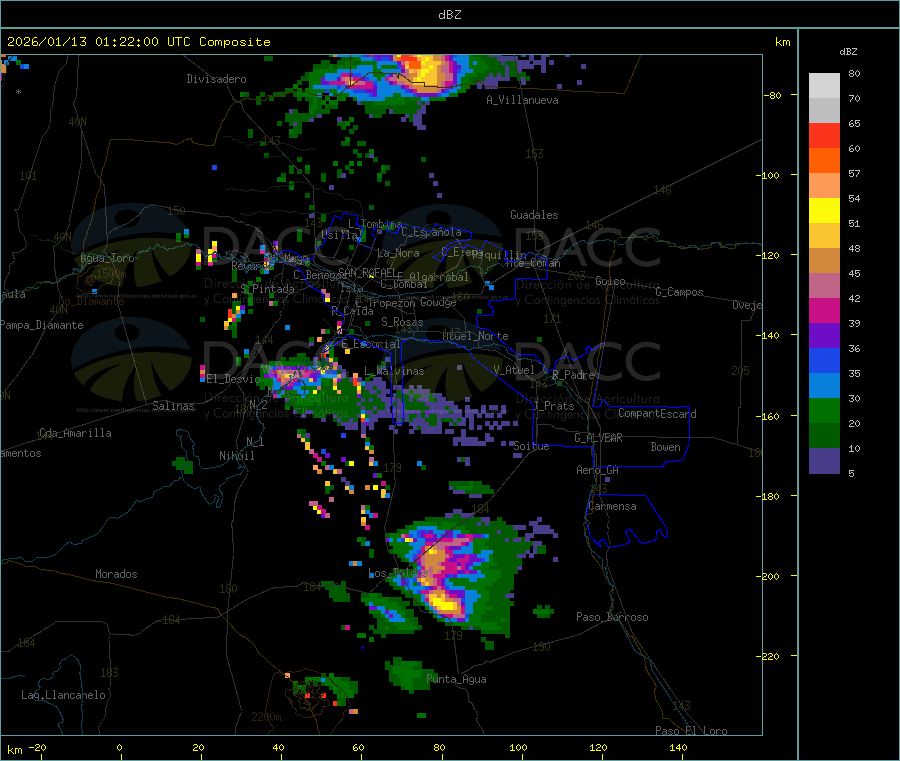Viewport: 900px width, 761px height.
Task: Click the 'Salinas' map label
Action: coord(173,406)
